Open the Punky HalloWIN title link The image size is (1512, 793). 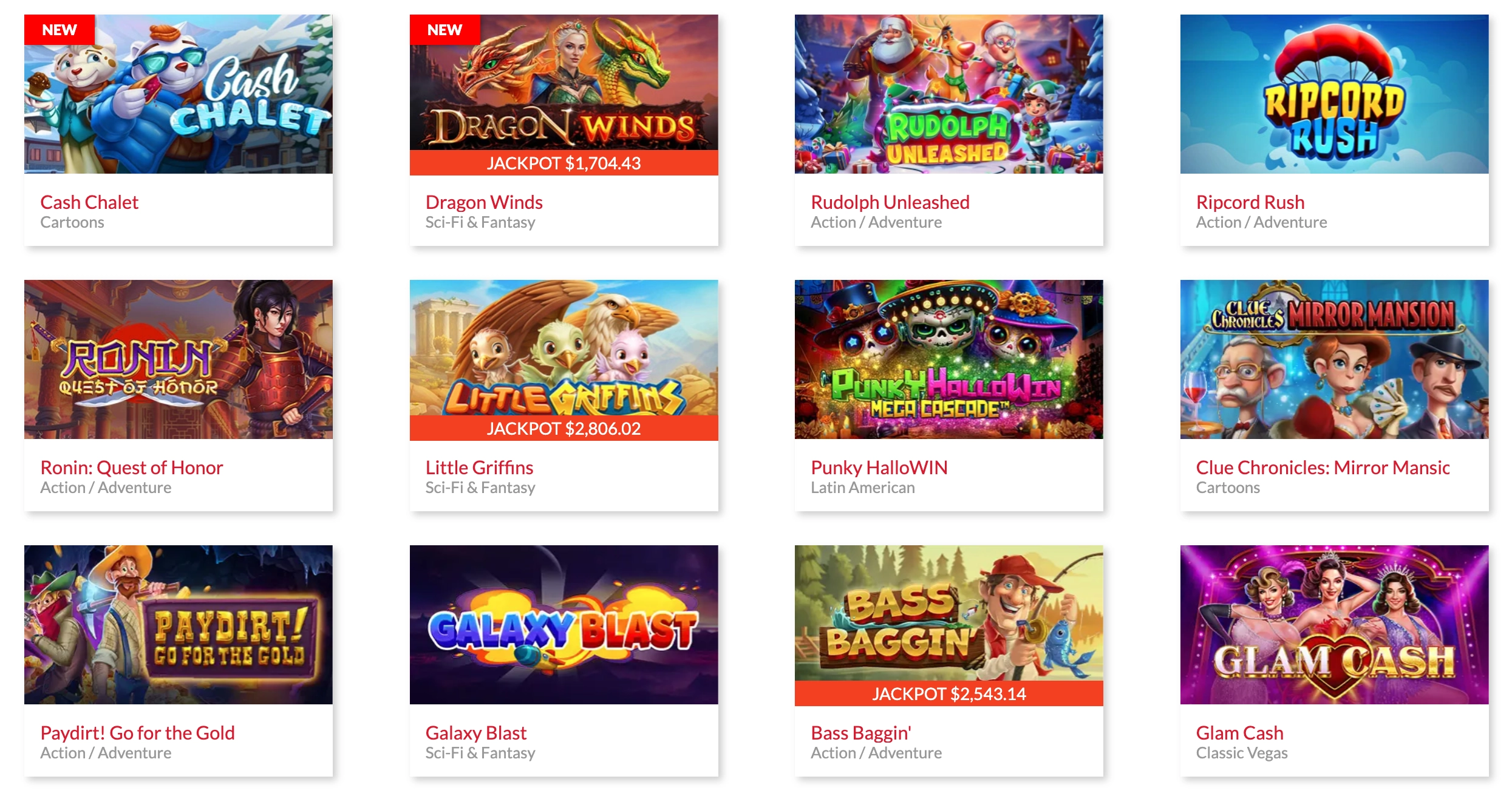879,468
